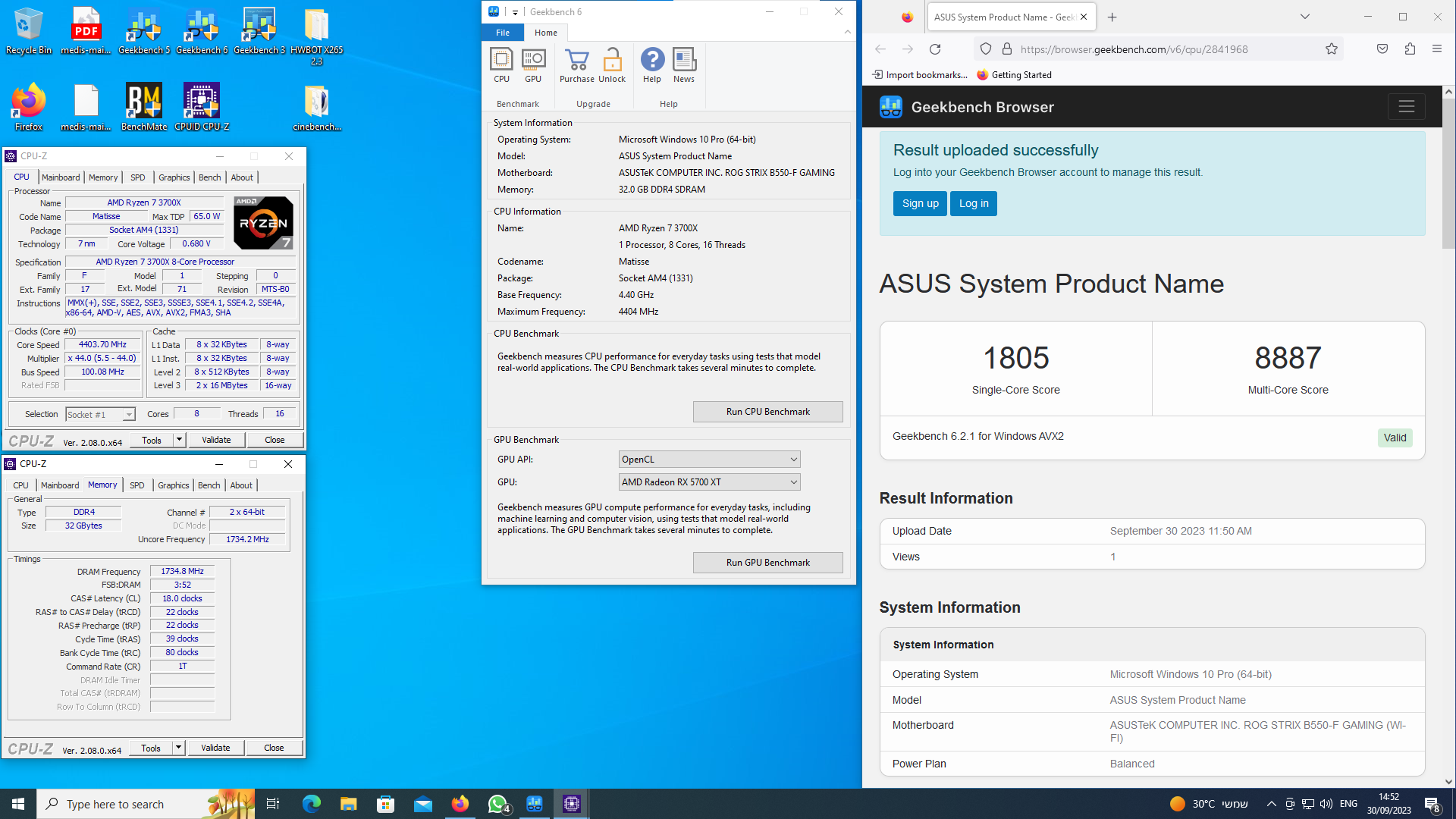Click Sign up on Geekbench Browser
This screenshot has height=819, width=1456.
pyautogui.click(x=920, y=203)
